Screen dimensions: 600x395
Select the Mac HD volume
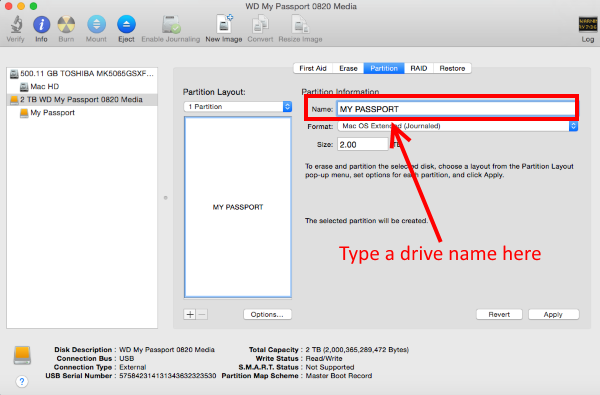point(82,87)
